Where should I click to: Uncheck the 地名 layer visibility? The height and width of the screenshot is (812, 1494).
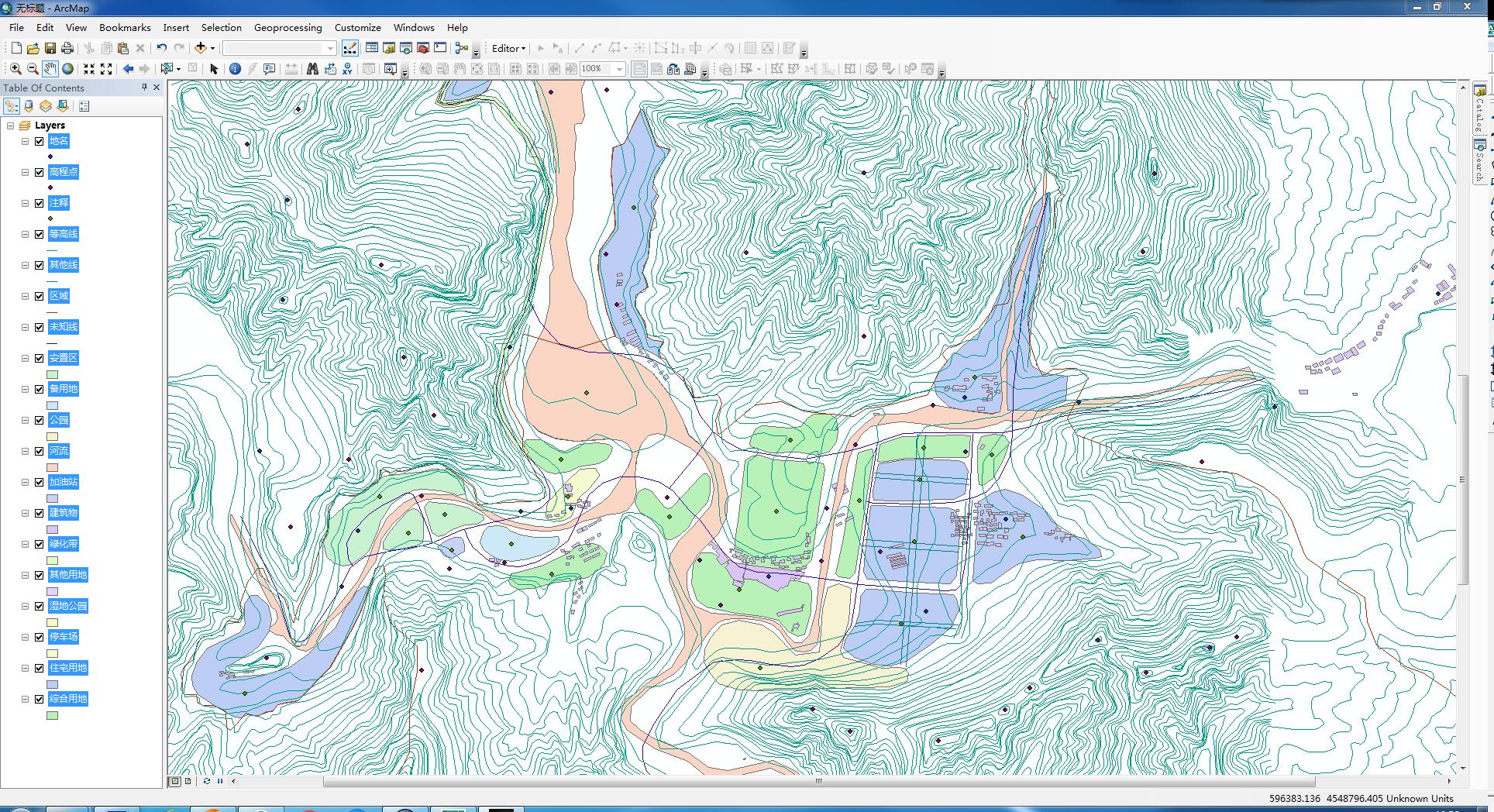(39, 141)
